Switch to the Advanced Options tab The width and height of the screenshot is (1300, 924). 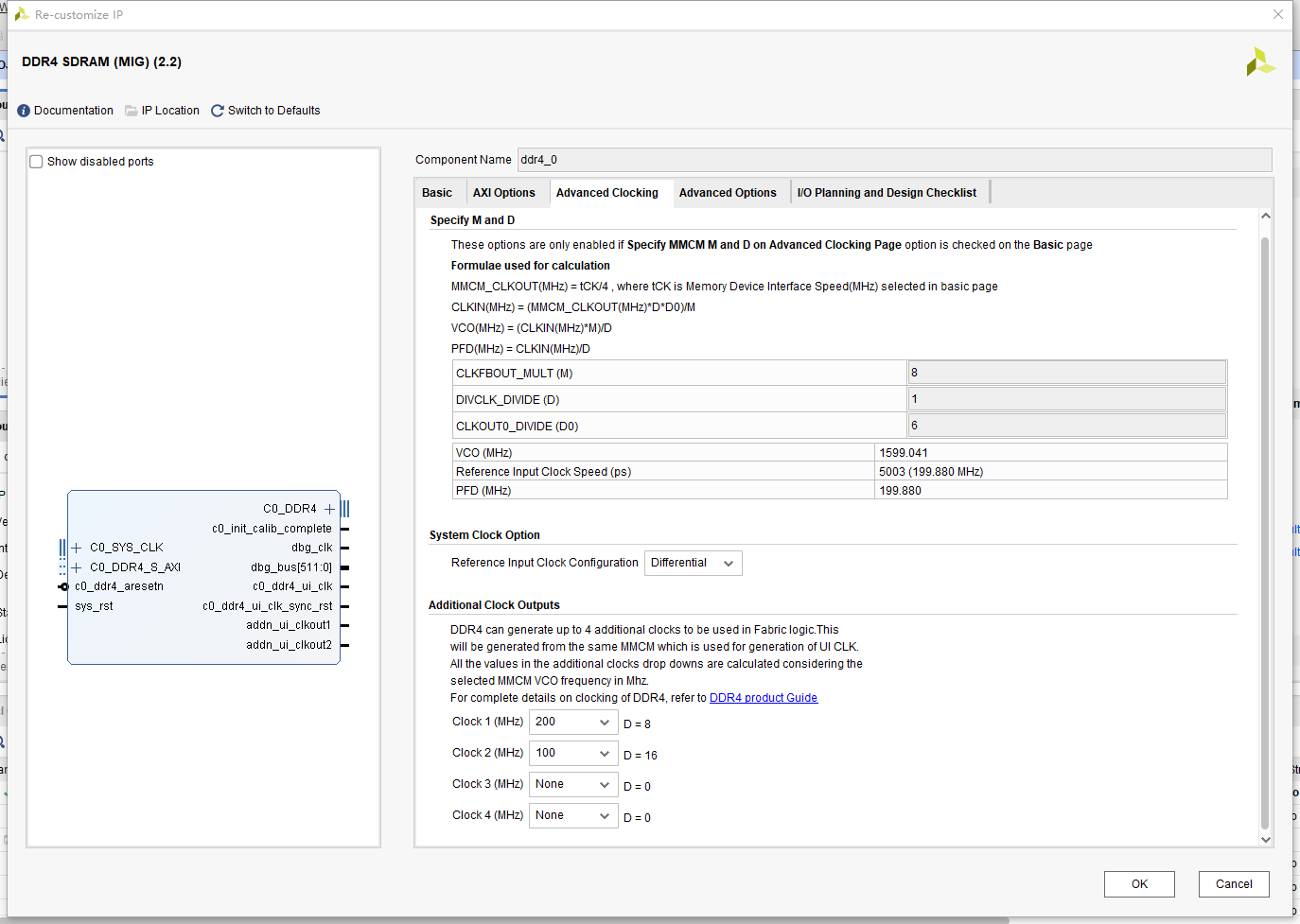click(728, 193)
